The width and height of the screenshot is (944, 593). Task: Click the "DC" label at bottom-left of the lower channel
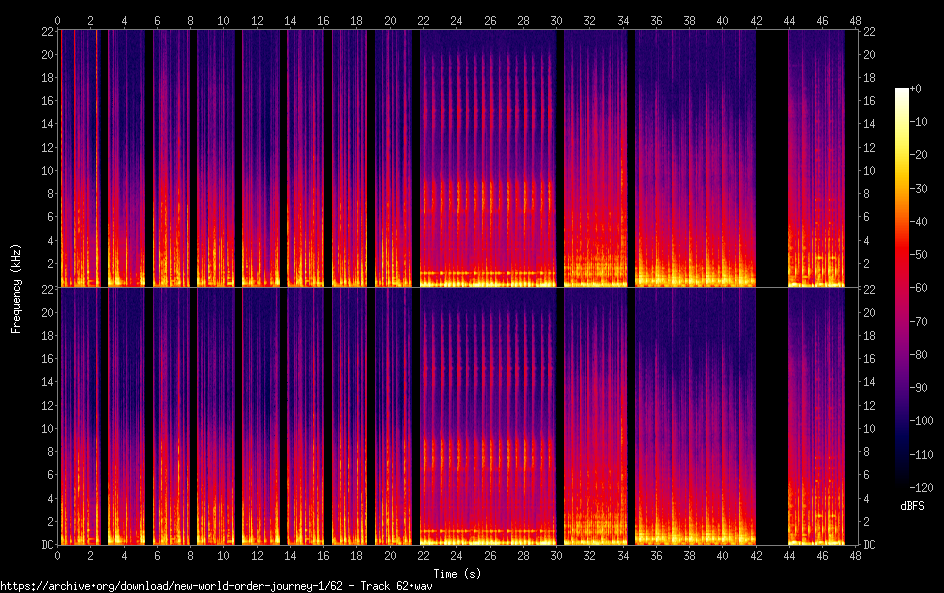pyautogui.click(x=45, y=545)
